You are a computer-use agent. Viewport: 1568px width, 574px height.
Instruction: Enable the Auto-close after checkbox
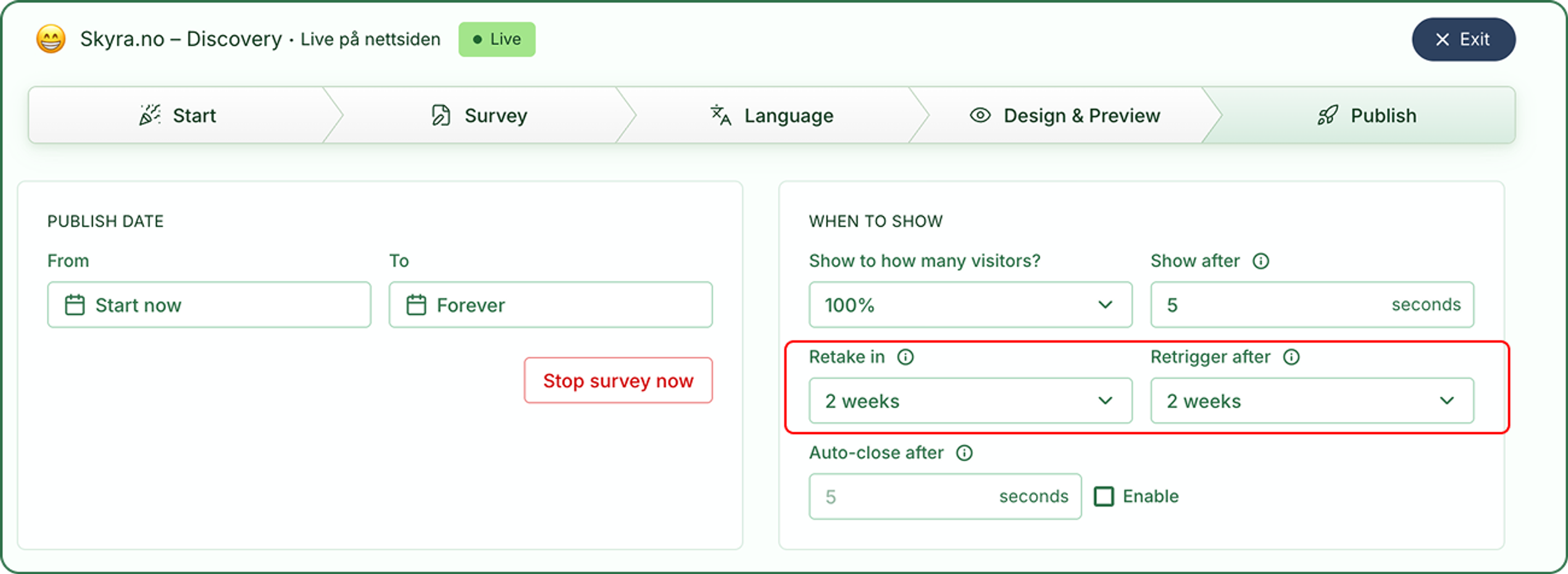coord(1104,496)
